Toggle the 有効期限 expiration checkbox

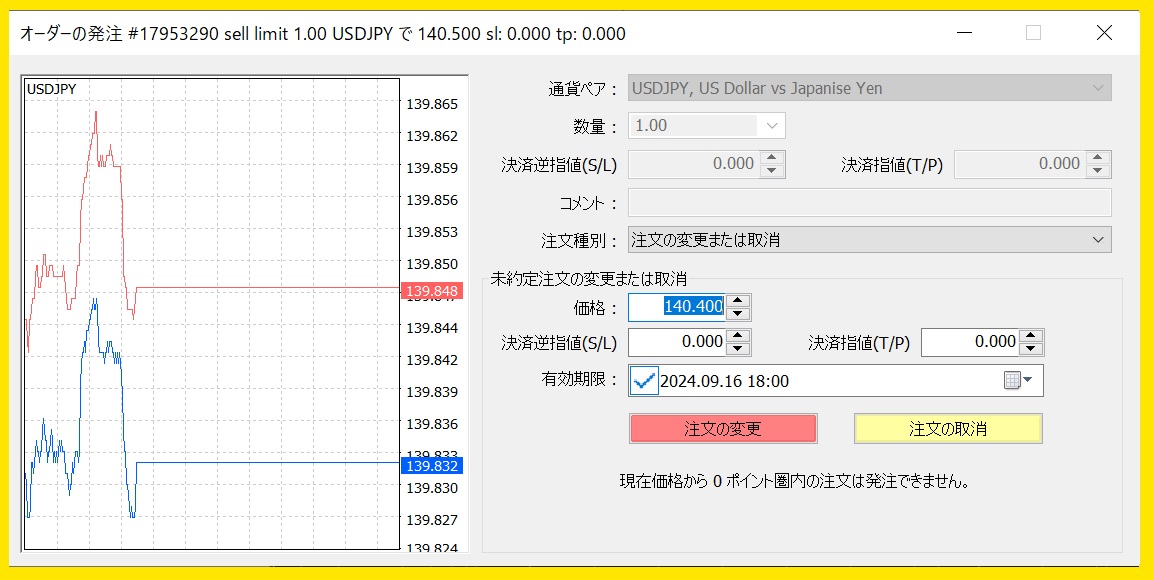coord(645,381)
